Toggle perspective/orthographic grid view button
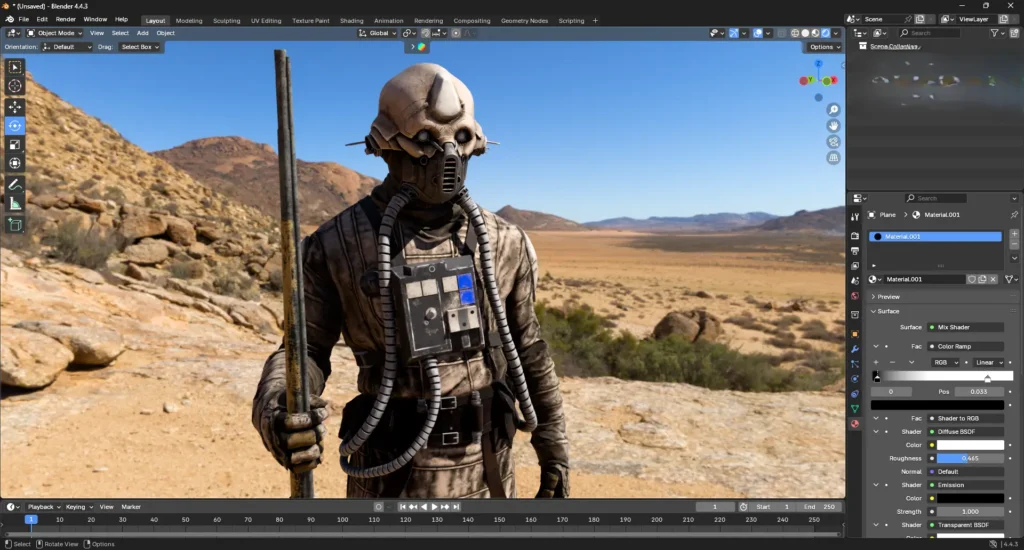The height and width of the screenshot is (550, 1024). click(x=833, y=158)
